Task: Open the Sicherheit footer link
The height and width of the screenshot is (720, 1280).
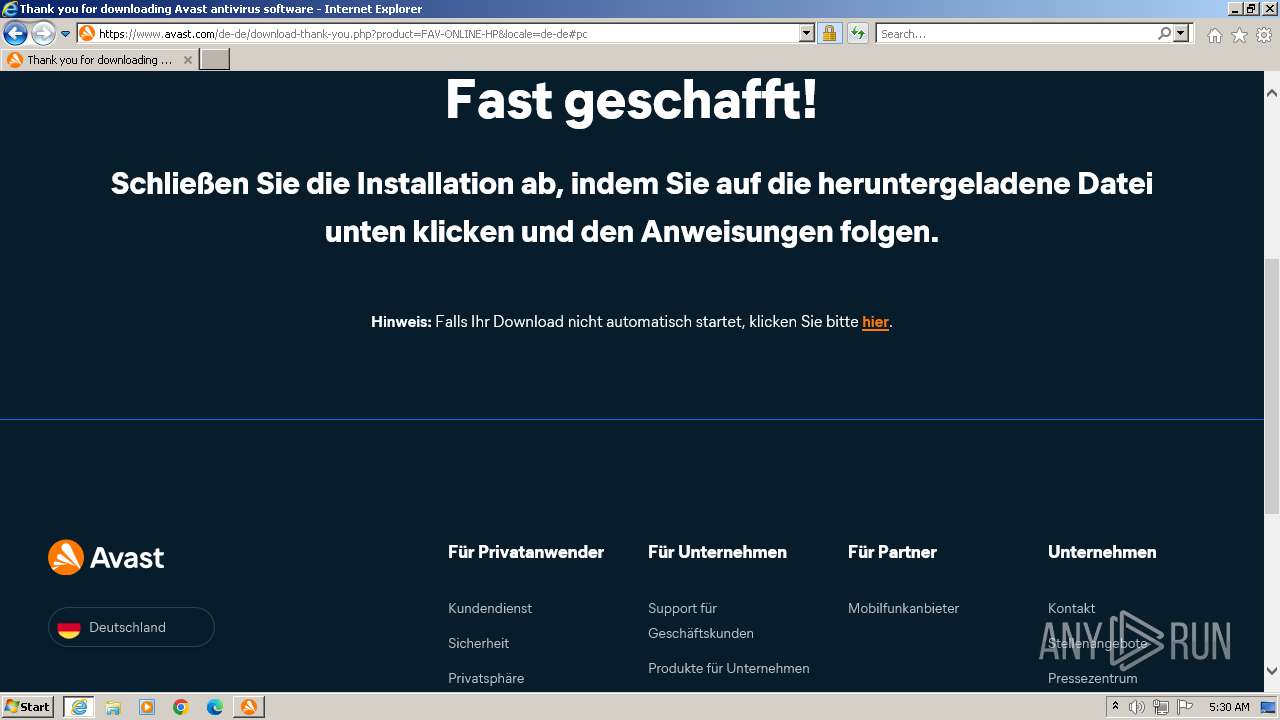Action: point(478,643)
